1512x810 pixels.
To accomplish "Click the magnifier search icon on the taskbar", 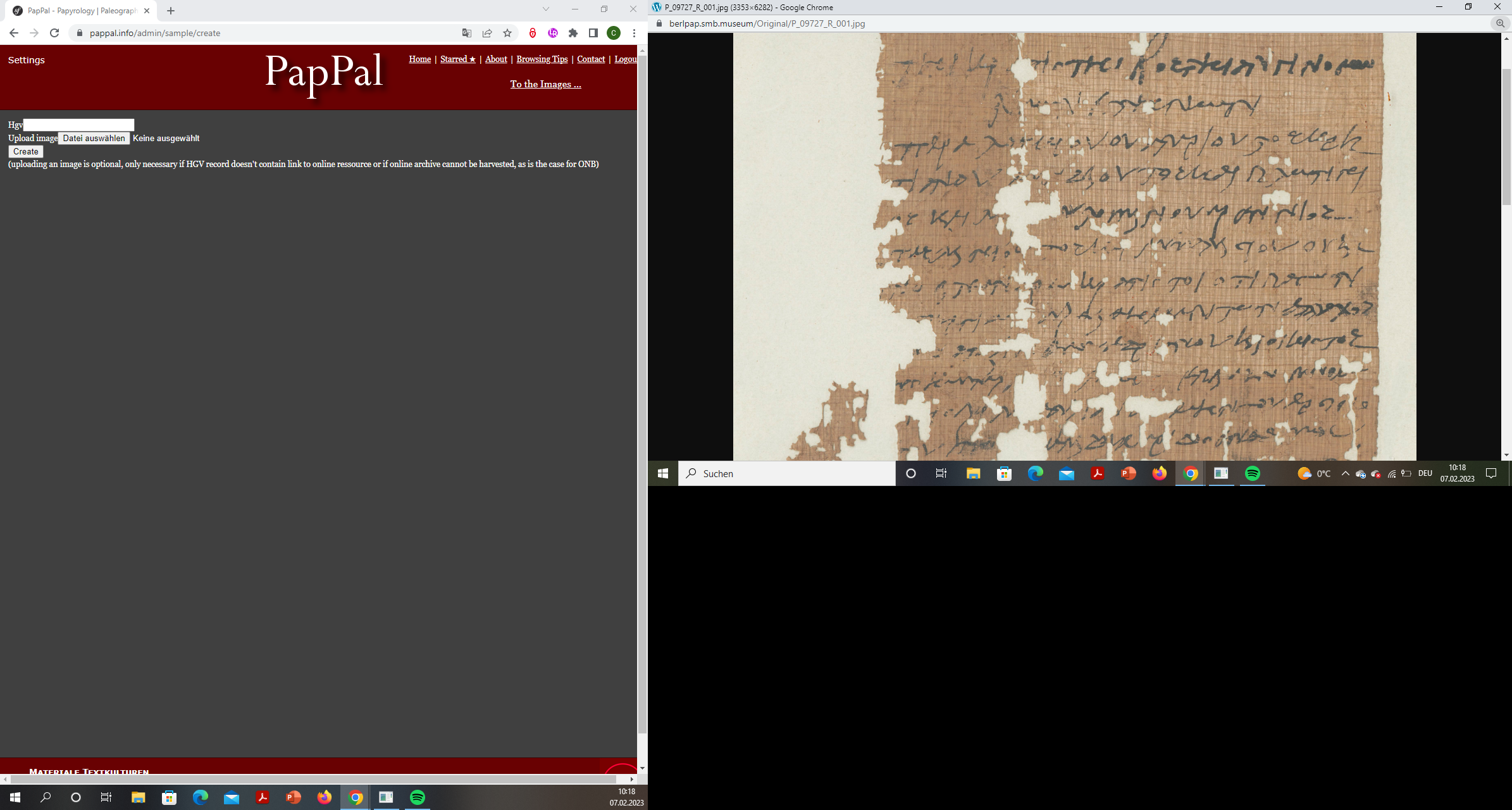I will click(x=46, y=797).
